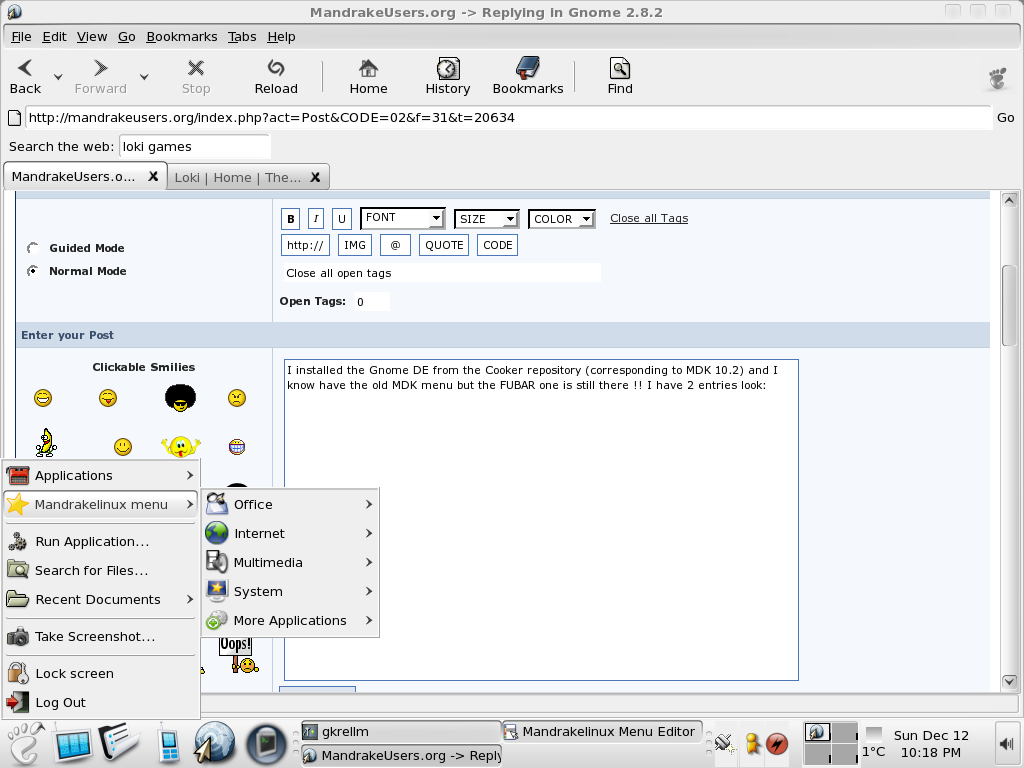The height and width of the screenshot is (768, 1024).
Task: Open Forward history dropdown arrow
Action: coord(144,77)
